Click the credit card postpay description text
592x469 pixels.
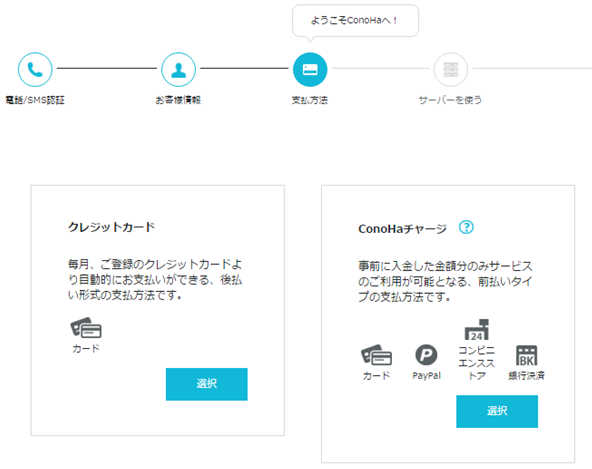pyautogui.click(x=155, y=279)
